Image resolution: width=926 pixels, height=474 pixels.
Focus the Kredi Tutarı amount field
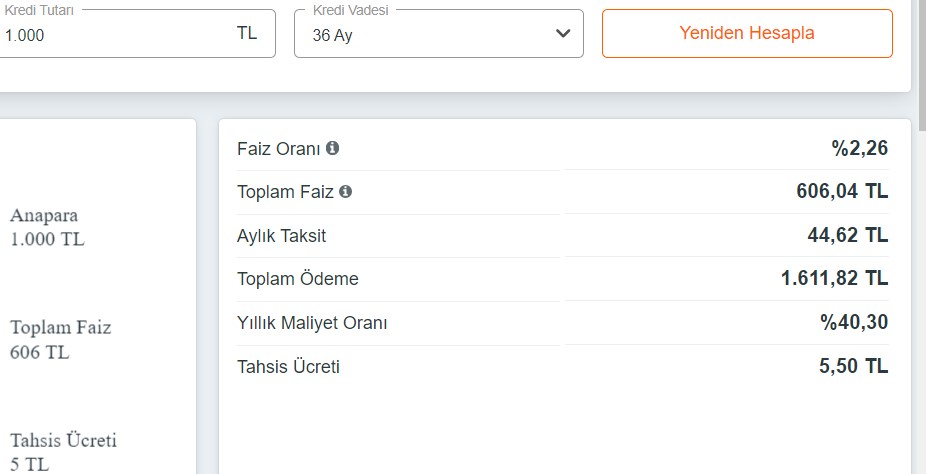135,34
